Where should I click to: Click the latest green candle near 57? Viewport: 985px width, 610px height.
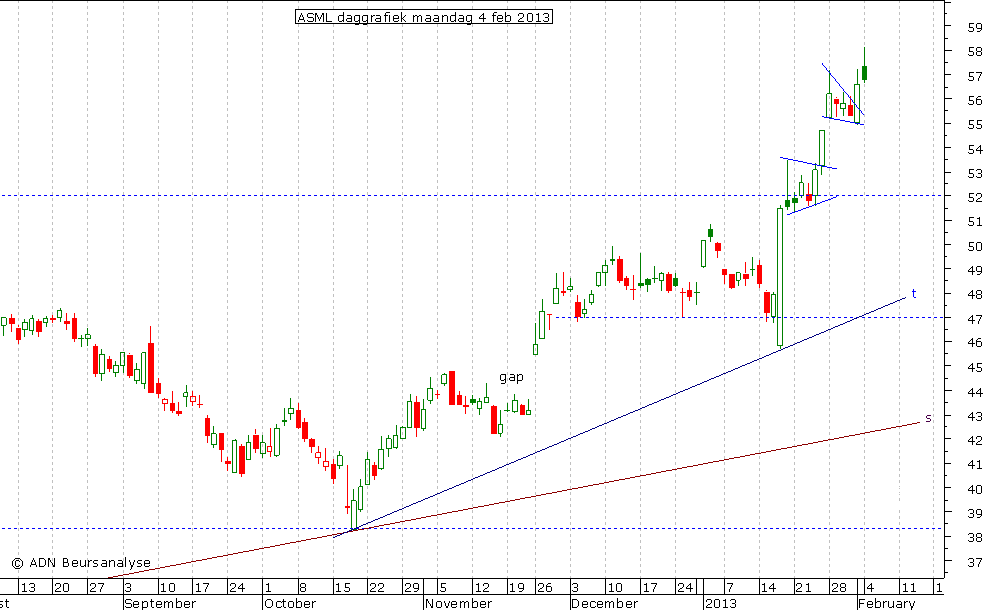(865, 73)
